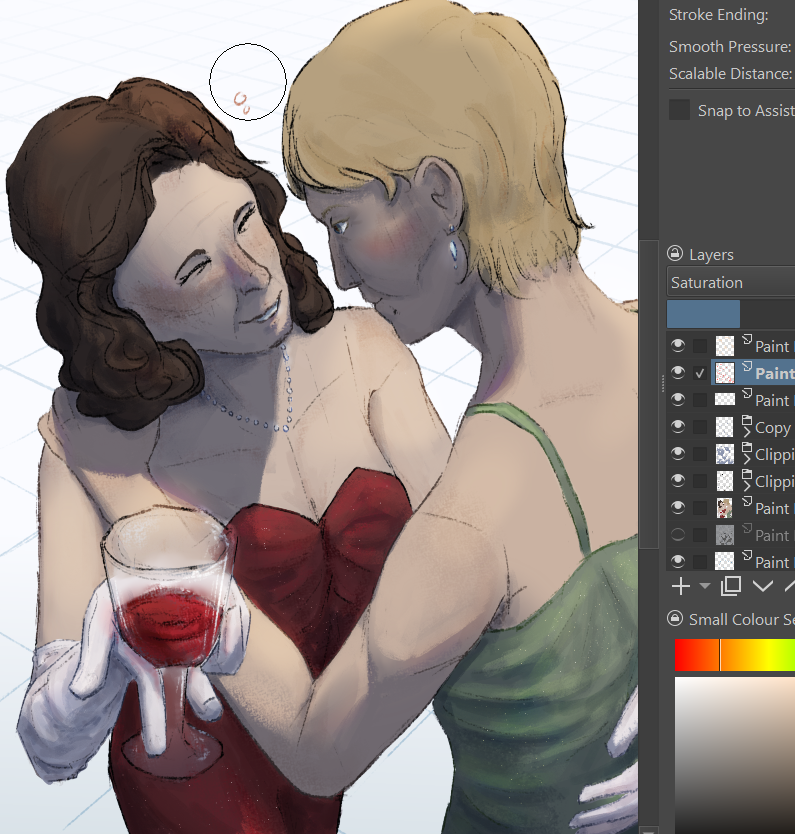Expand Clipping group with blue splotch thumbnail
The width and height of the screenshot is (795, 834).
tap(747, 458)
